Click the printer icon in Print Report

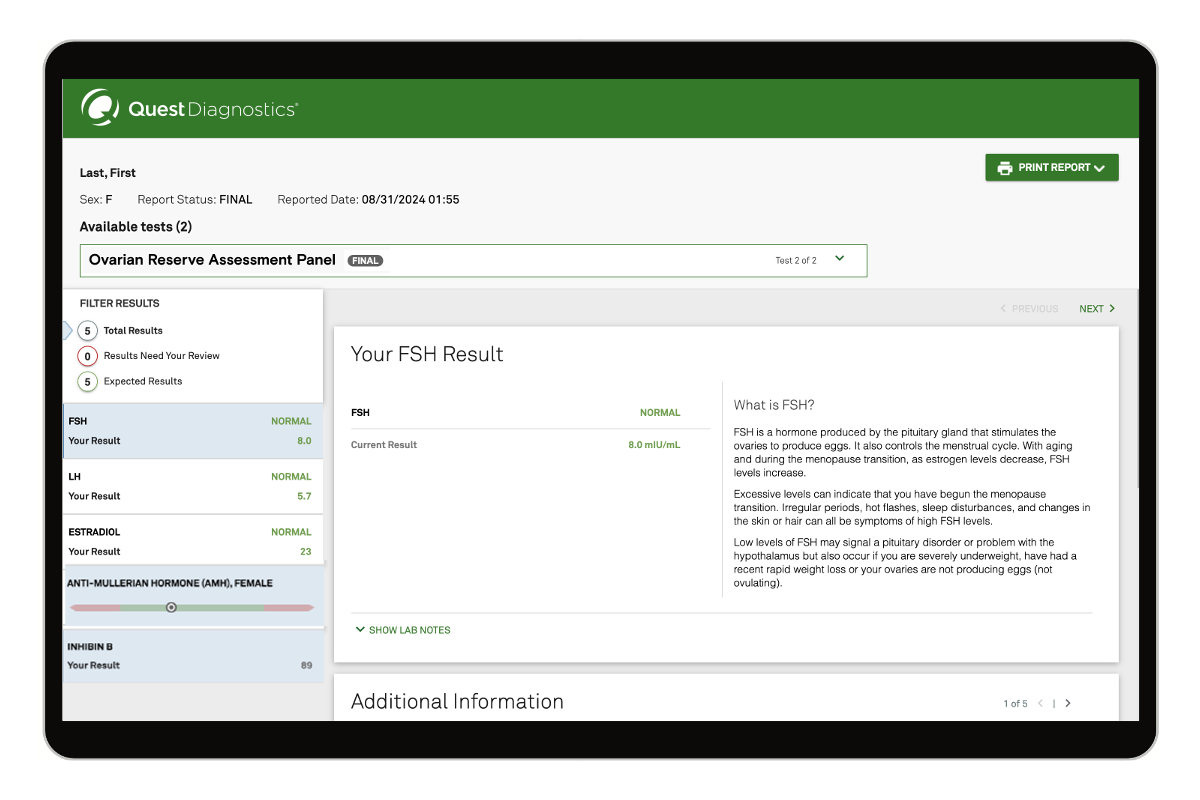[x=1004, y=168]
